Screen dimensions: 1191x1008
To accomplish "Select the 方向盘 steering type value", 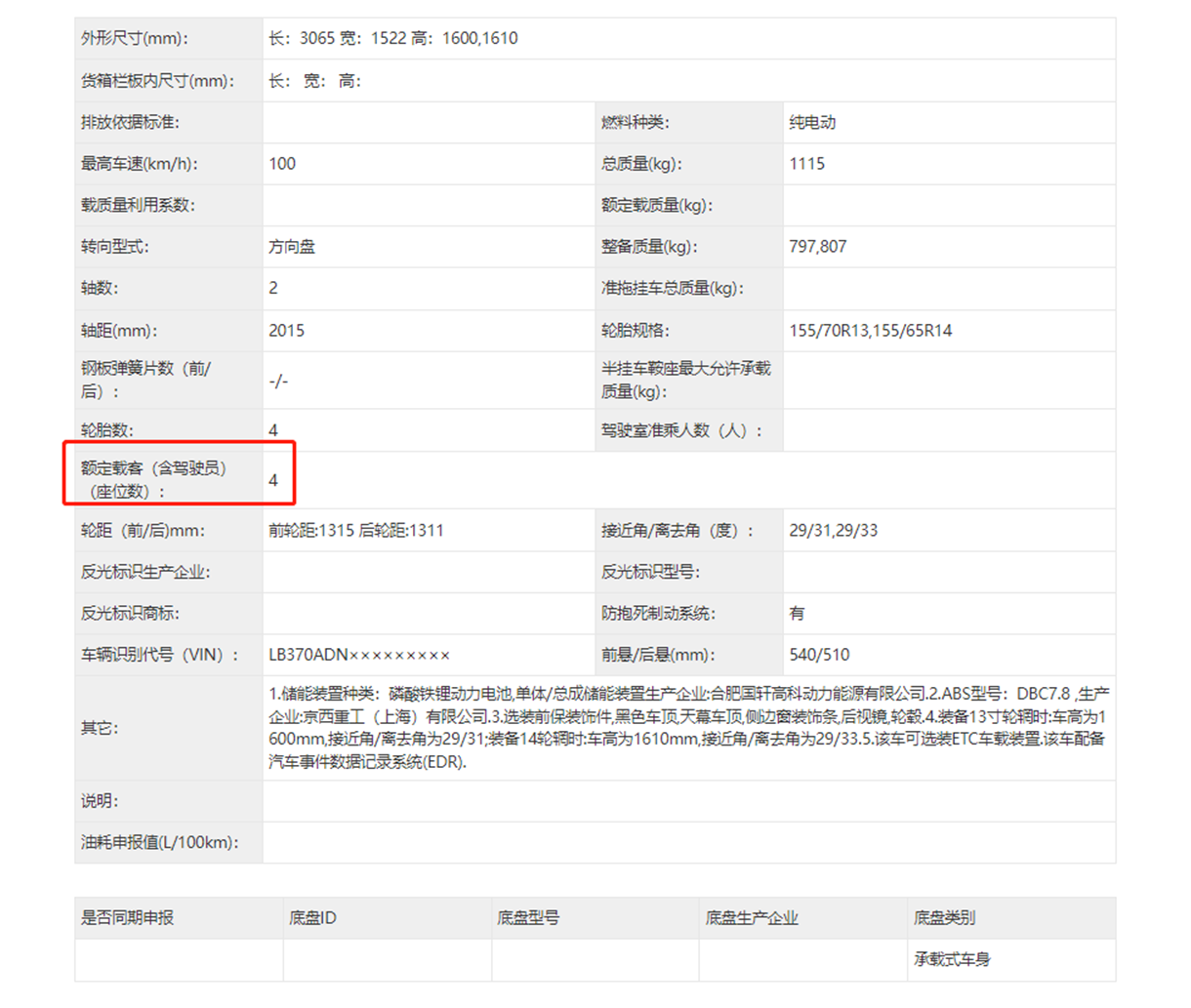I will (x=292, y=247).
